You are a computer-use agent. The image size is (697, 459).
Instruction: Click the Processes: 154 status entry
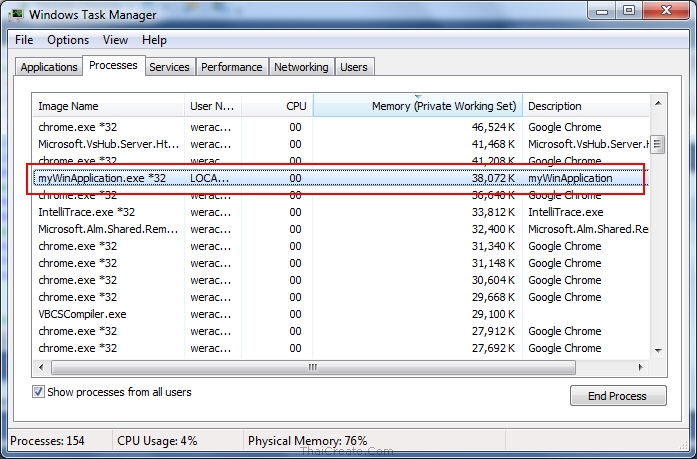(47, 441)
